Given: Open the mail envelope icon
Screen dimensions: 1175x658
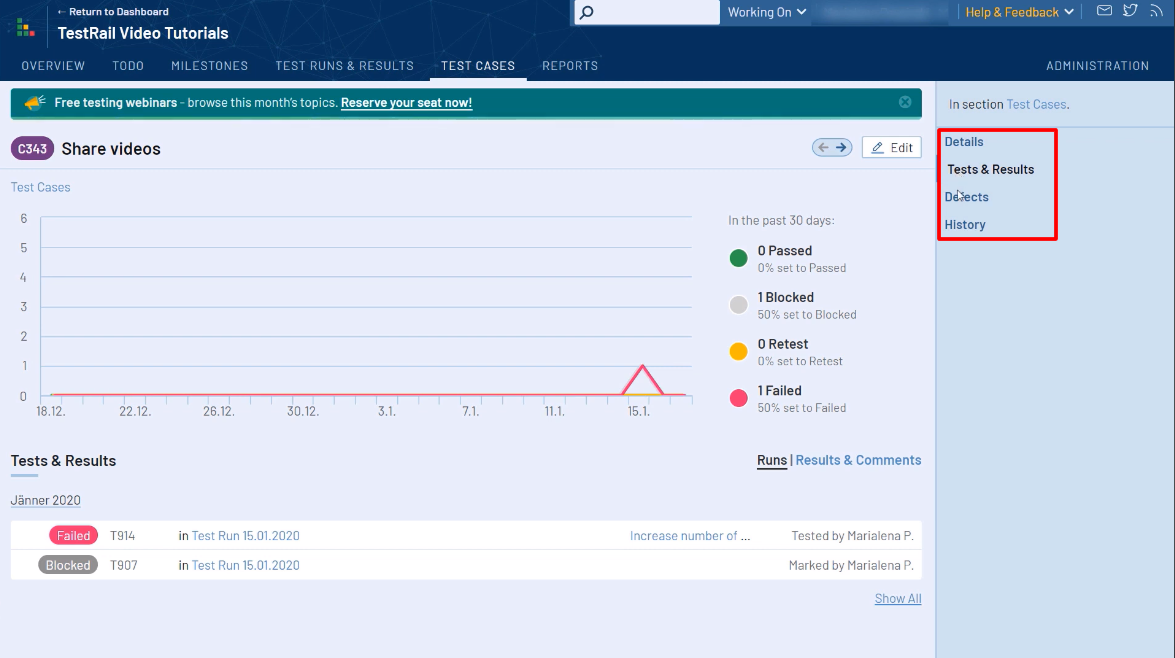Looking at the screenshot, I should 1104,11.
